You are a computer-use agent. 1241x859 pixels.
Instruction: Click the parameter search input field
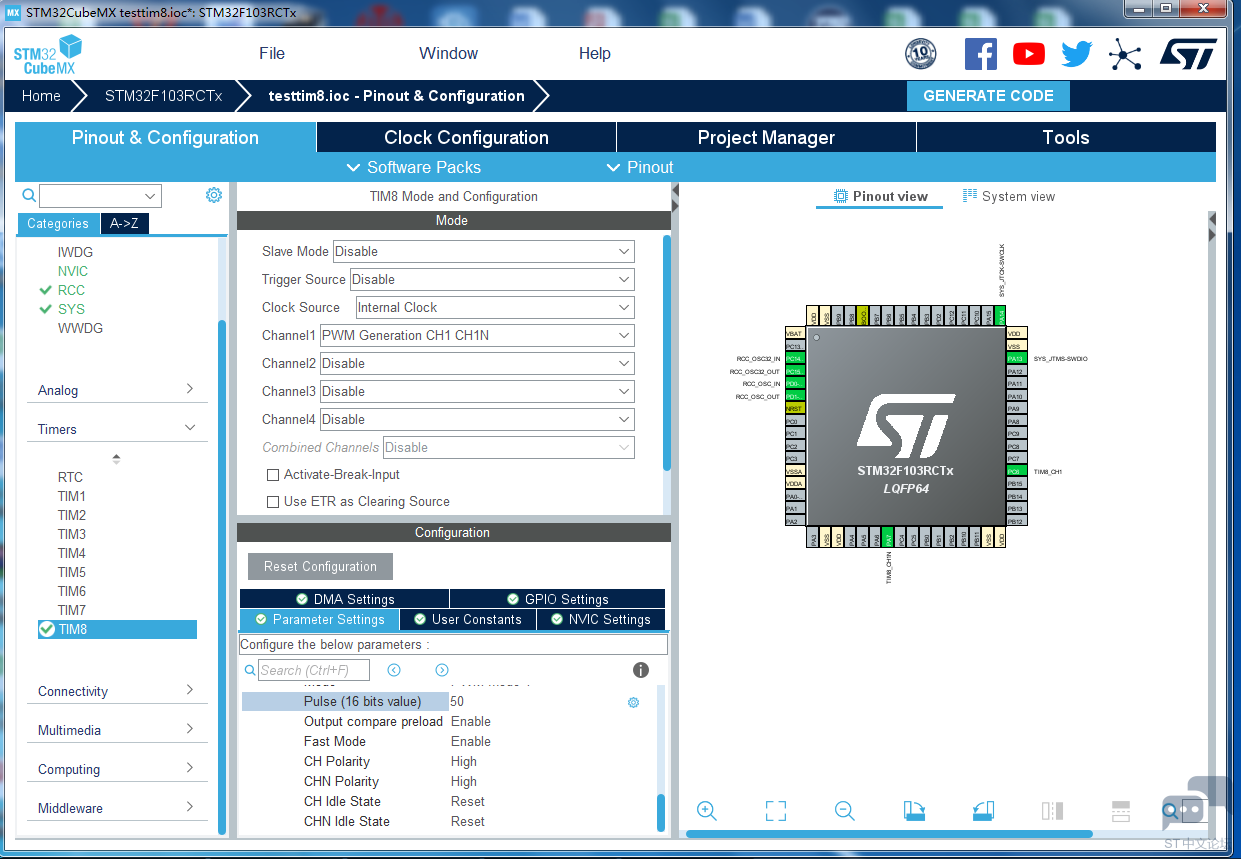314,670
